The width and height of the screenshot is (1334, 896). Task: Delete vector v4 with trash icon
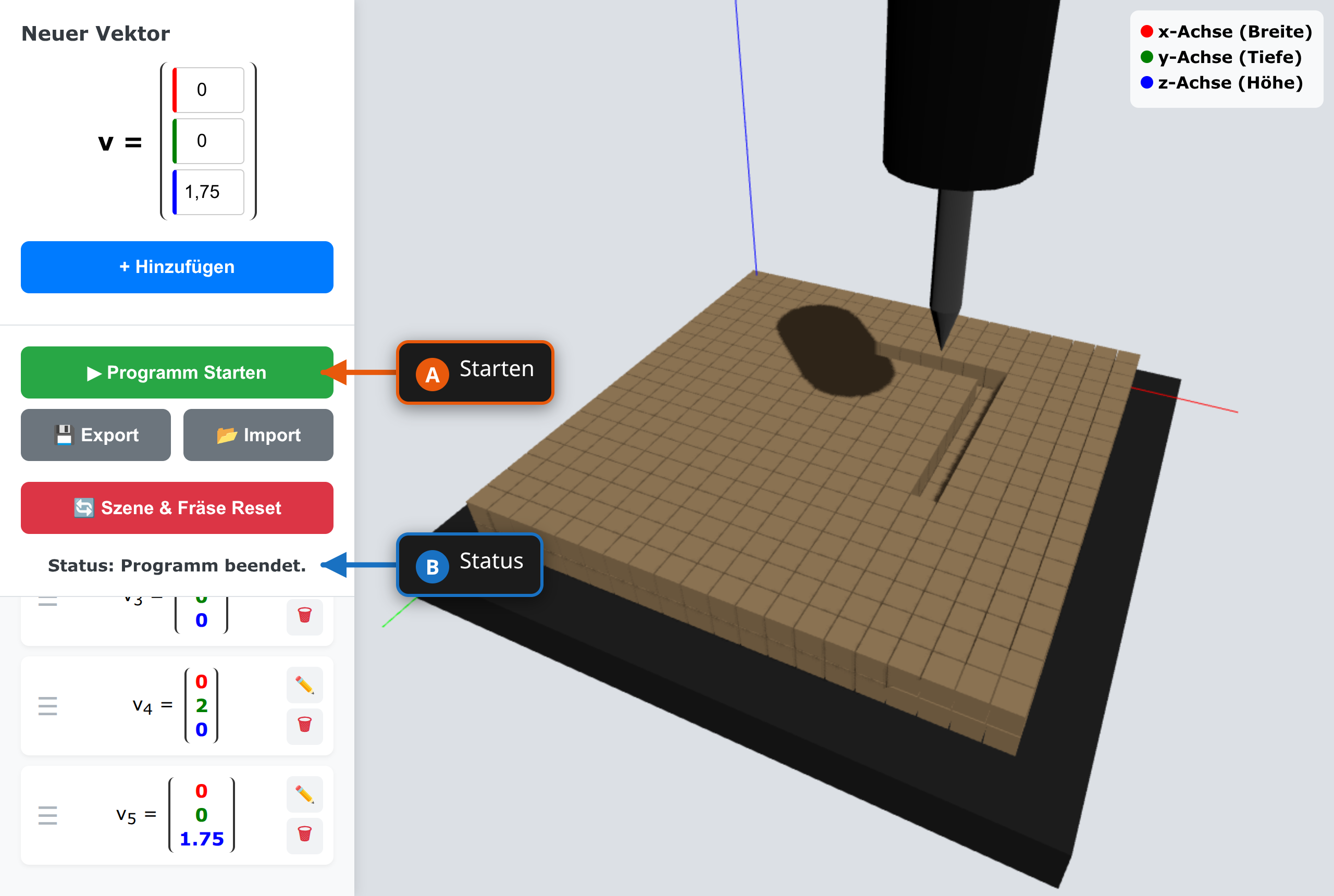pyautogui.click(x=305, y=726)
